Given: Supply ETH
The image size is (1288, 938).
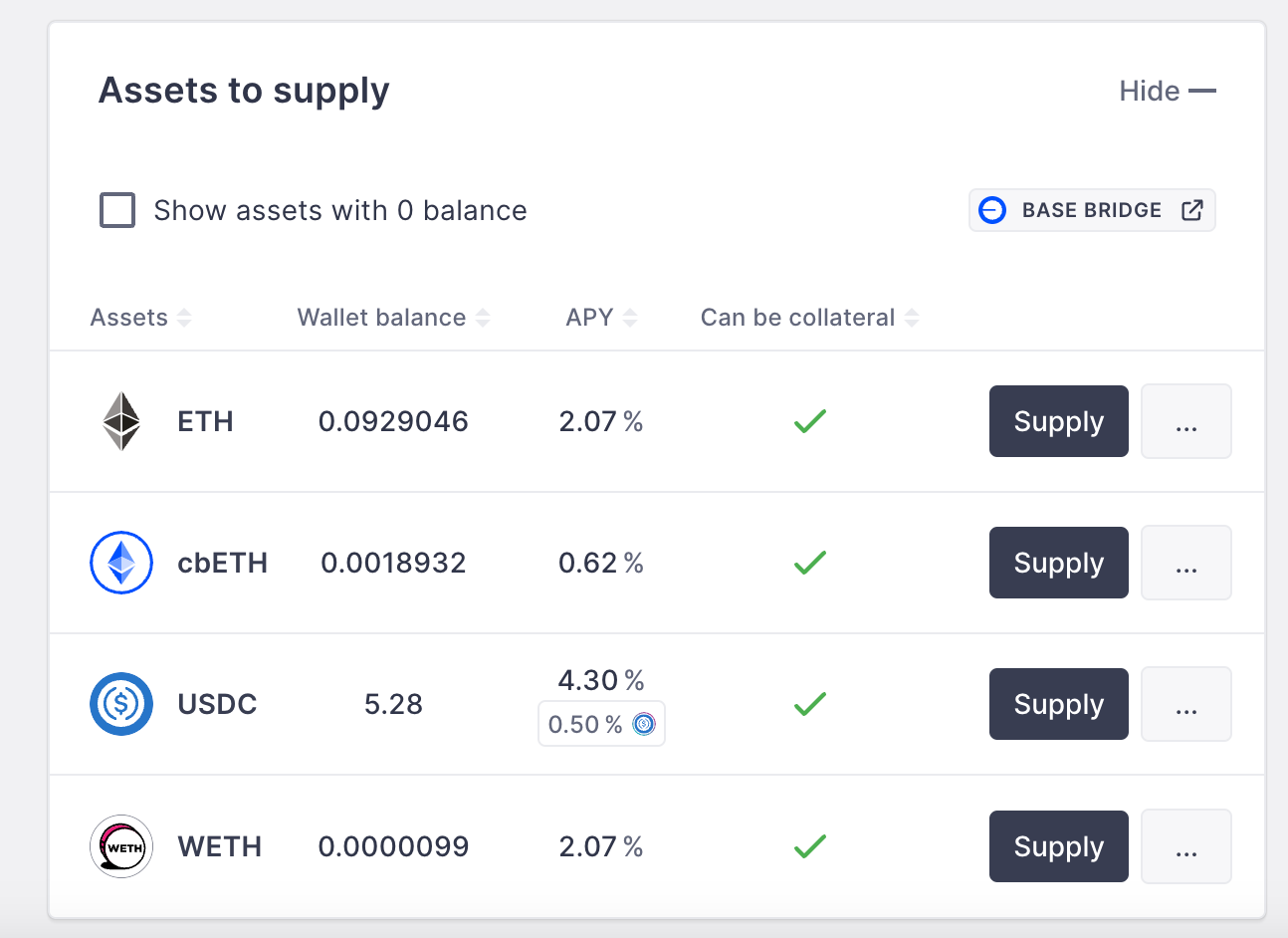Looking at the screenshot, I should [x=1059, y=421].
